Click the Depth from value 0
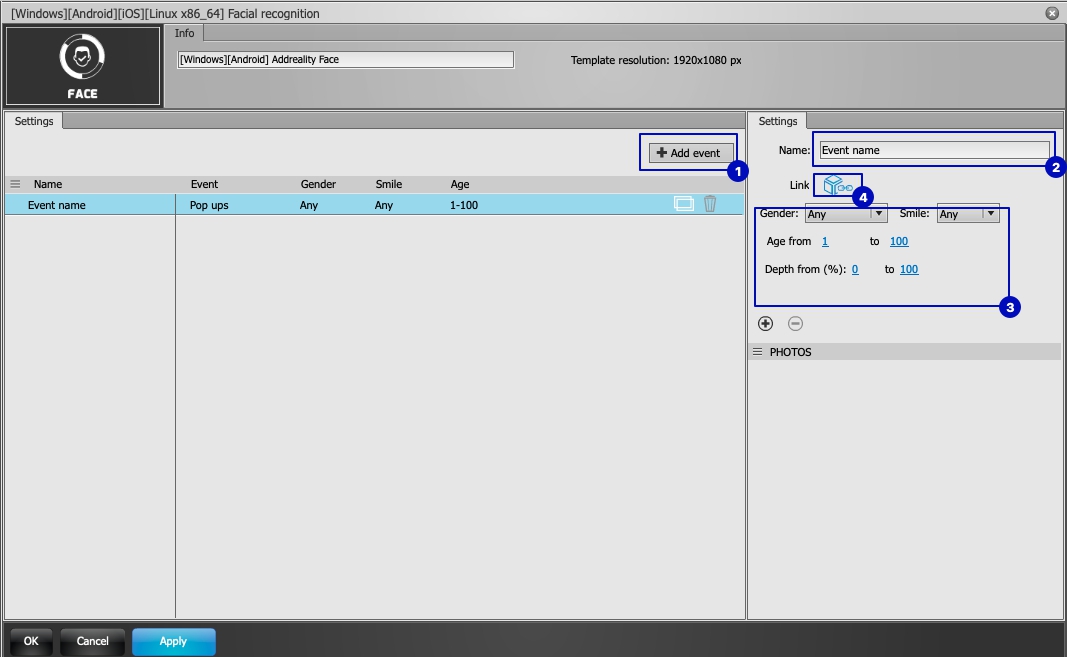1067x657 pixels. point(855,270)
